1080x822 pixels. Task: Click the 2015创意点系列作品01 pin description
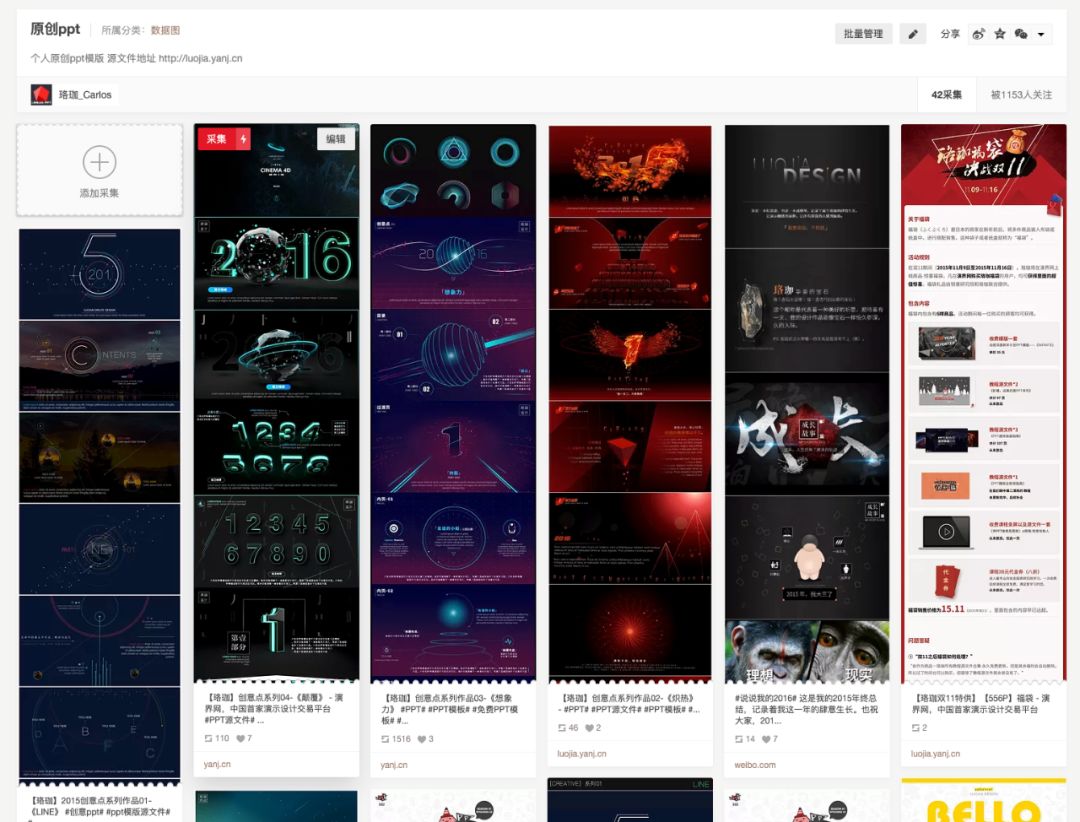(100, 806)
